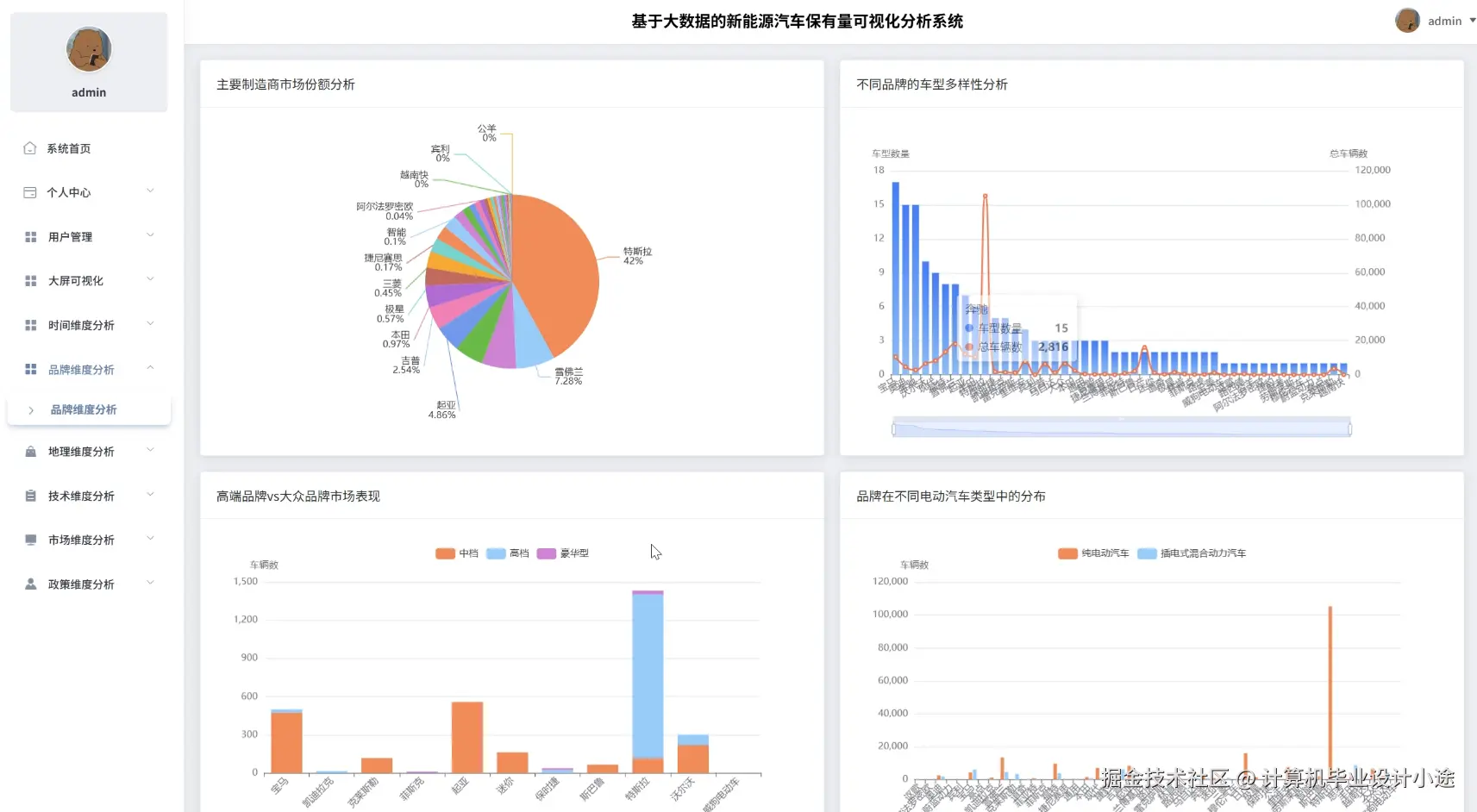Click the bag icon beside 地理维度分析
The height and width of the screenshot is (812, 1477).
31,452
